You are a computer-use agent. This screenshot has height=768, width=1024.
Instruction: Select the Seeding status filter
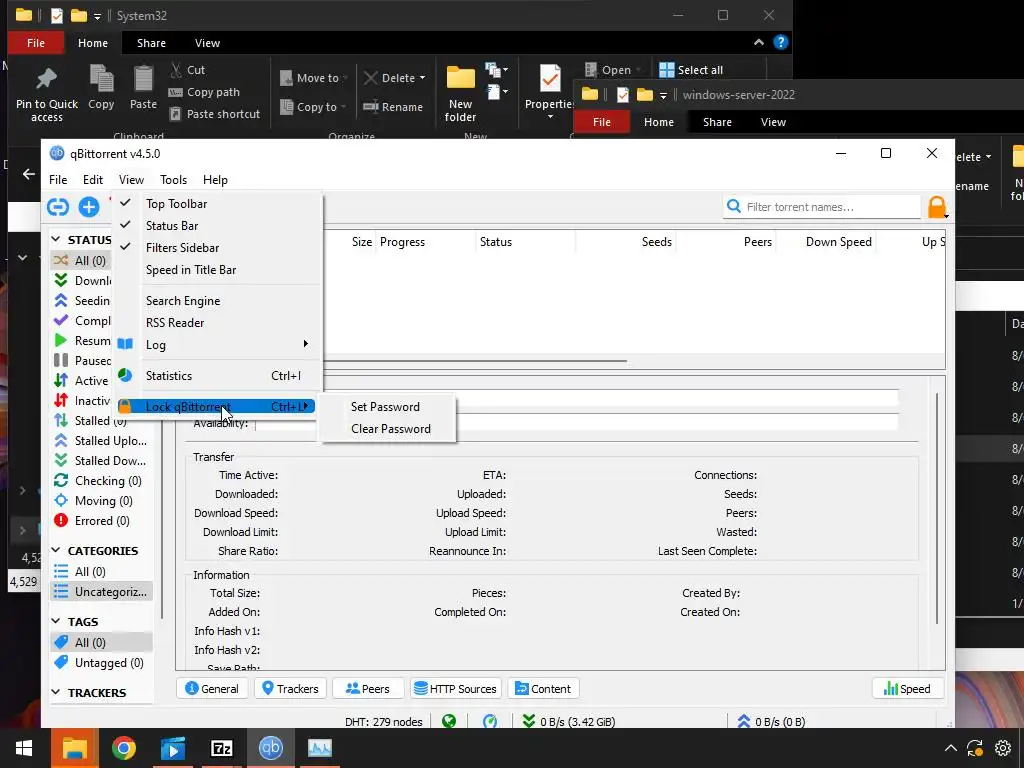tap(81, 300)
